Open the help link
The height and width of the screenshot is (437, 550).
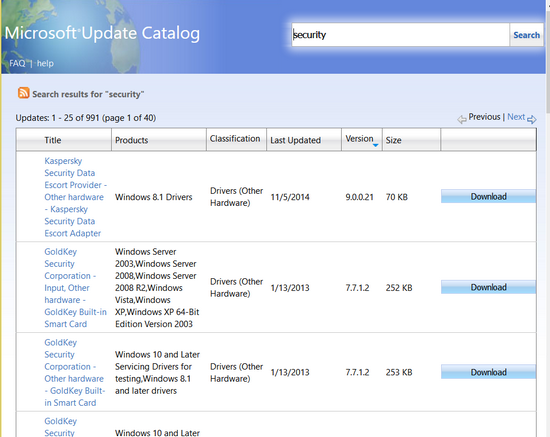coord(45,63)
